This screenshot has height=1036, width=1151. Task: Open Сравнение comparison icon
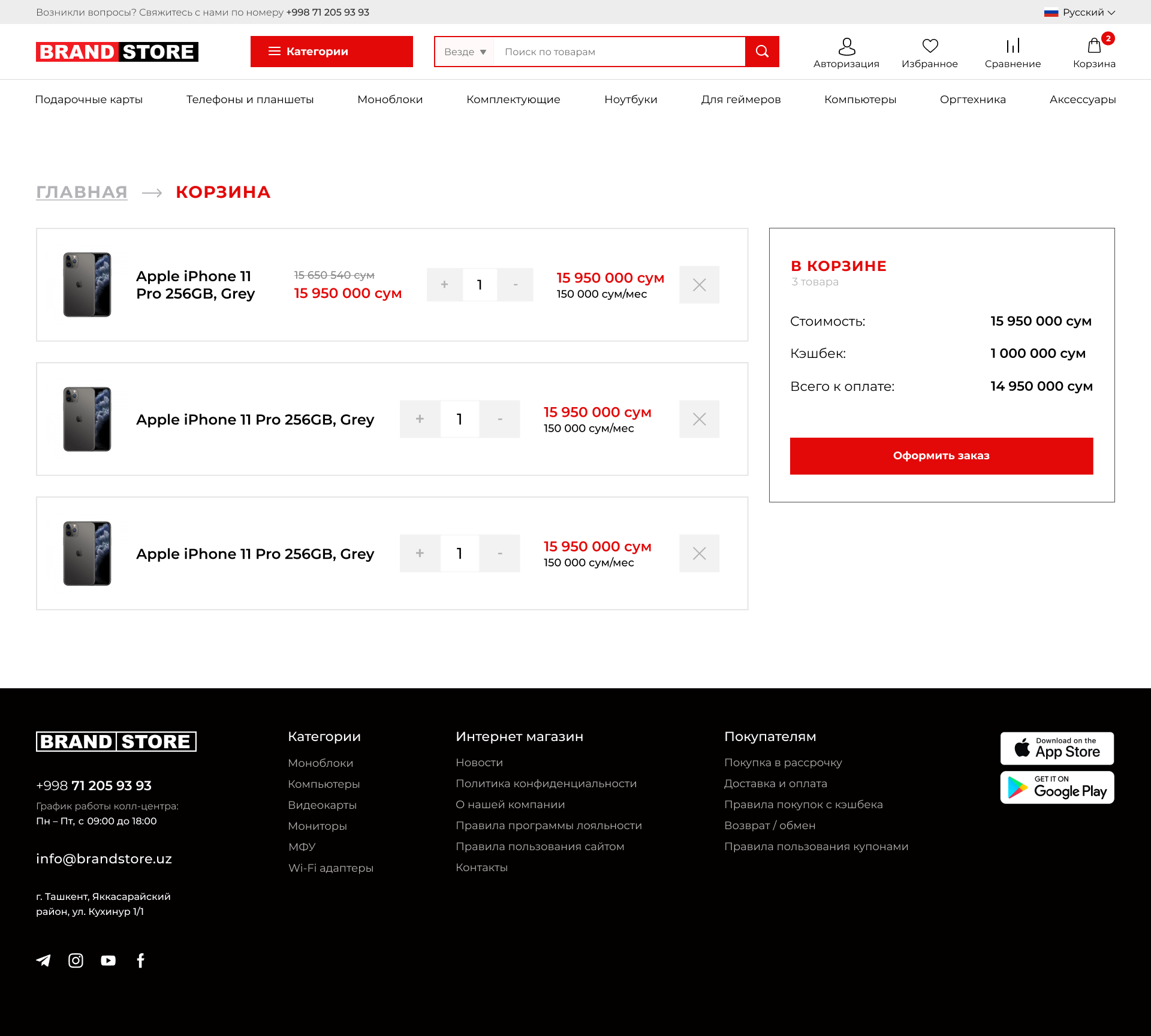point(1013,46)
